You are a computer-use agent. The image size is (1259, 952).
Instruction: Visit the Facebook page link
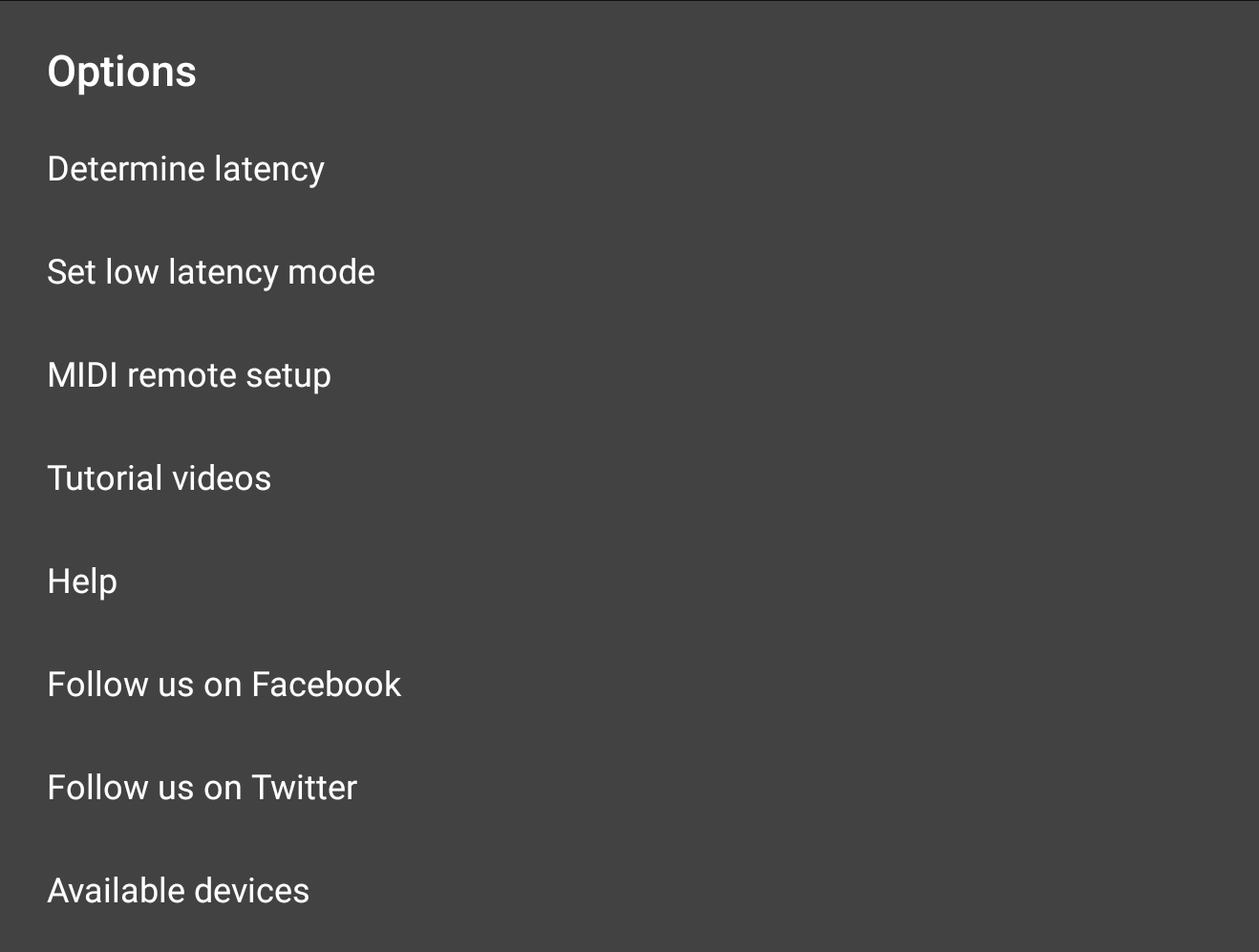(224, 685)
